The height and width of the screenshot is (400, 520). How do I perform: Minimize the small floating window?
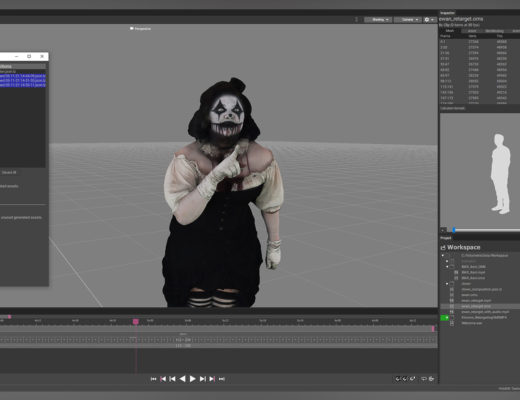click(x=16, y=56)
